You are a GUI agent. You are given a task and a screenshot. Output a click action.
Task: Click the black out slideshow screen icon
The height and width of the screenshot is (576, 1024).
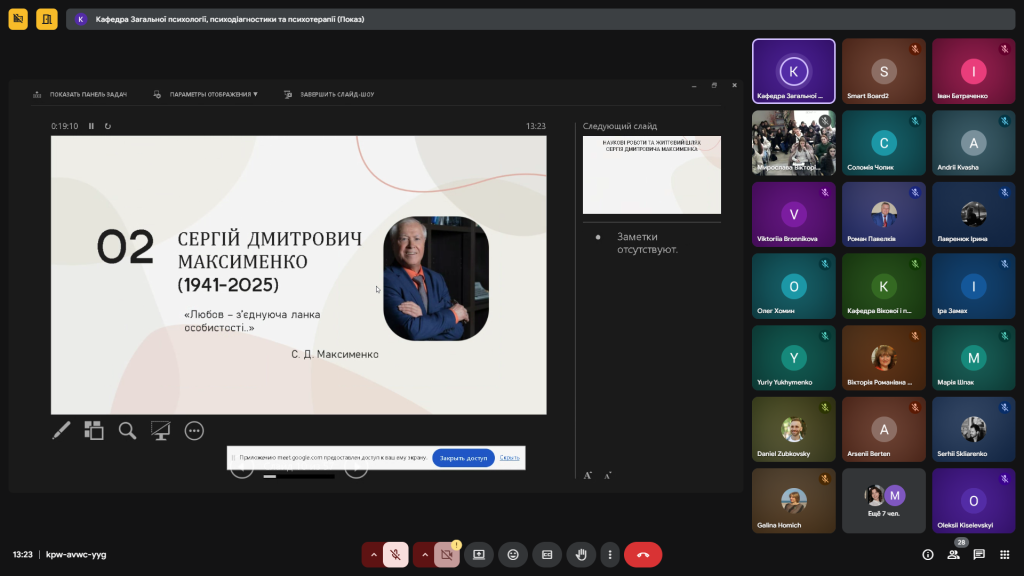tap(160, 430)
